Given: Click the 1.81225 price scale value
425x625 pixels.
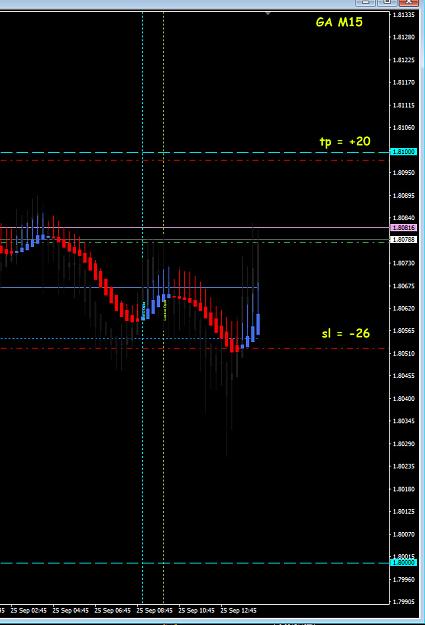Looking at the screenshot, I should pyautogui.click(x=404, y=60).
